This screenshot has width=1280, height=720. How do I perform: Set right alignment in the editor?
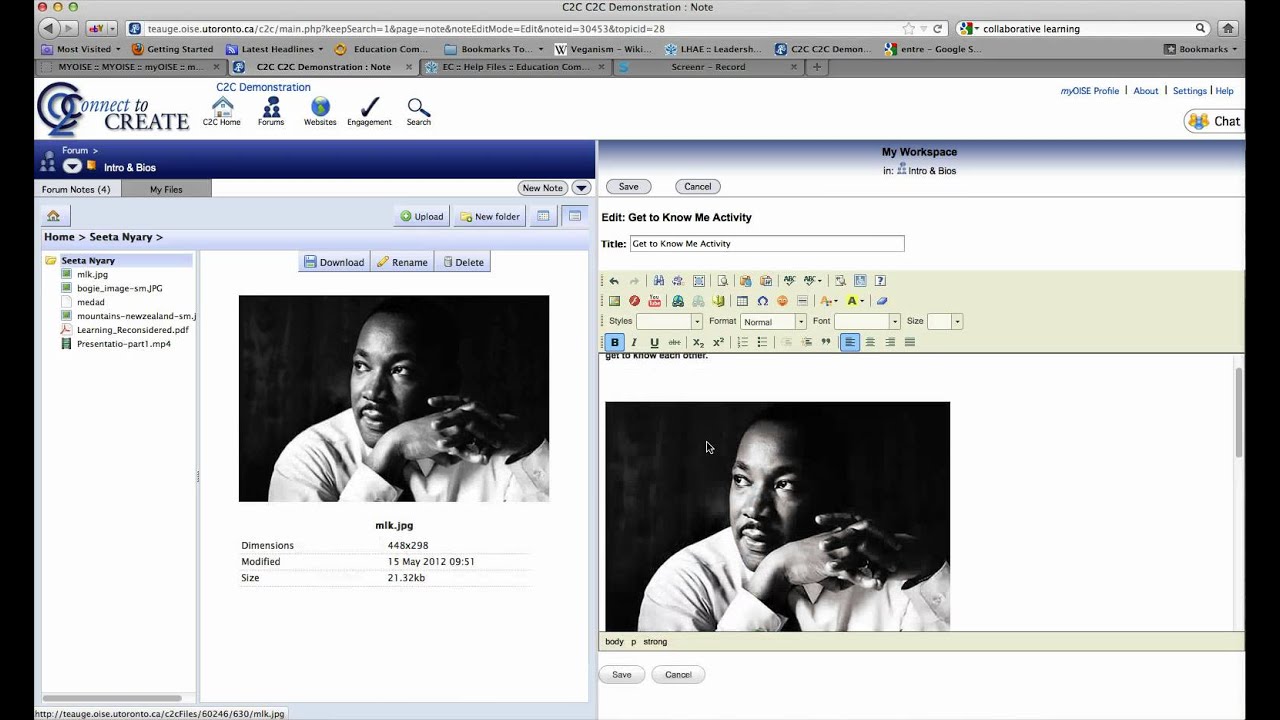[x=890, y=342]
